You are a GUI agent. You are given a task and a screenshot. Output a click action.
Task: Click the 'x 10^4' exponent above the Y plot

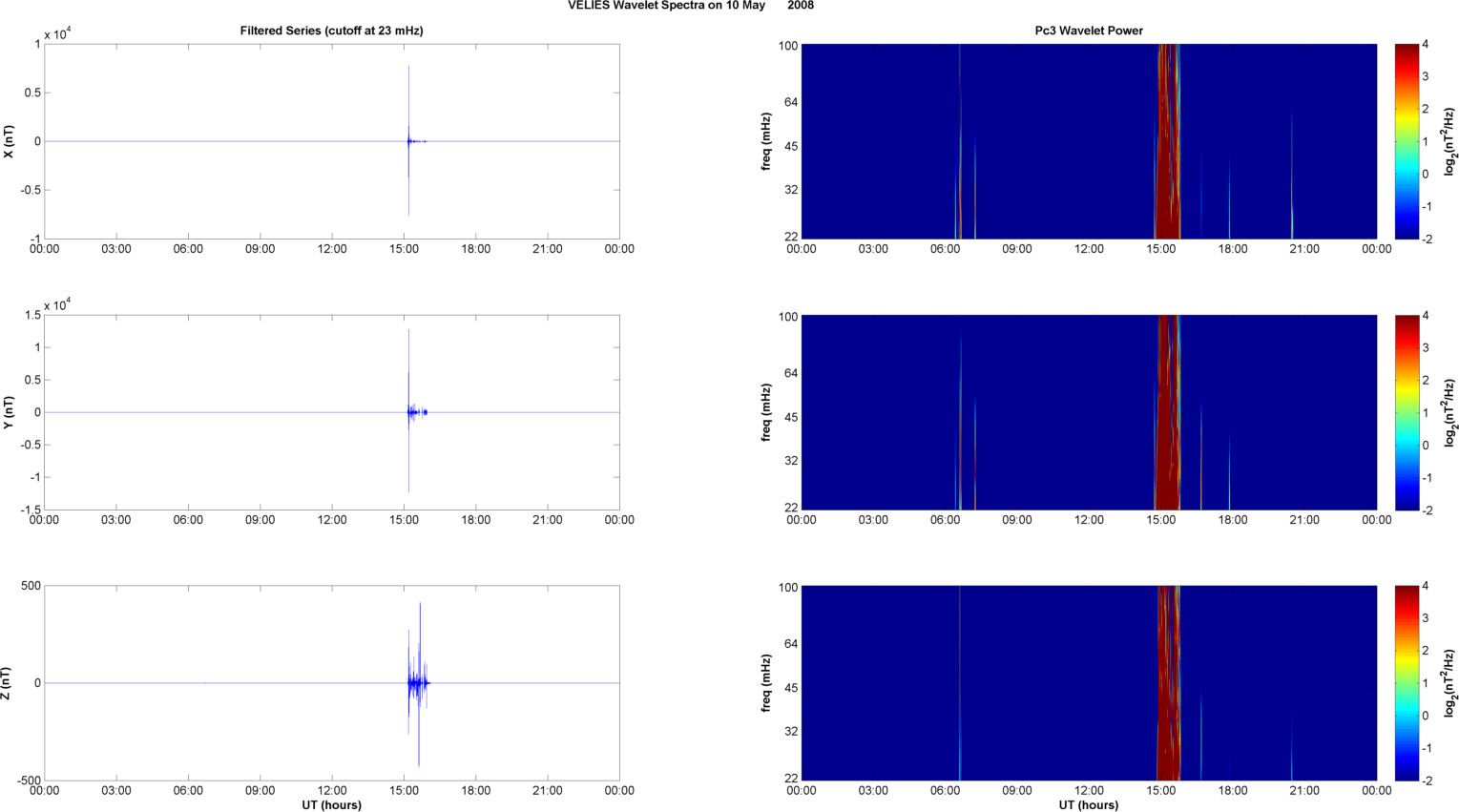pos(58,304)
